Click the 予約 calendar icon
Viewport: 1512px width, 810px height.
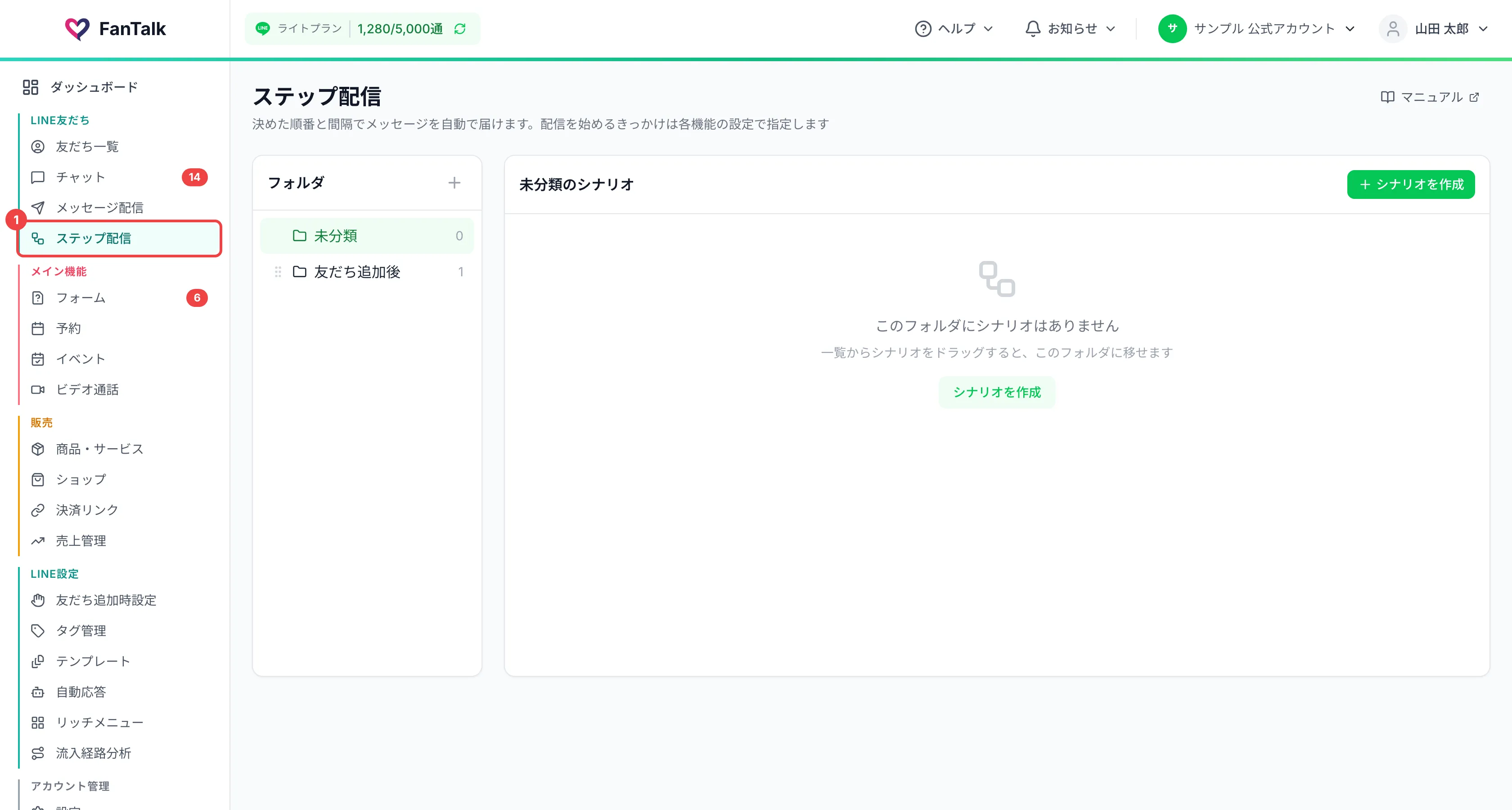click(37, 328)
